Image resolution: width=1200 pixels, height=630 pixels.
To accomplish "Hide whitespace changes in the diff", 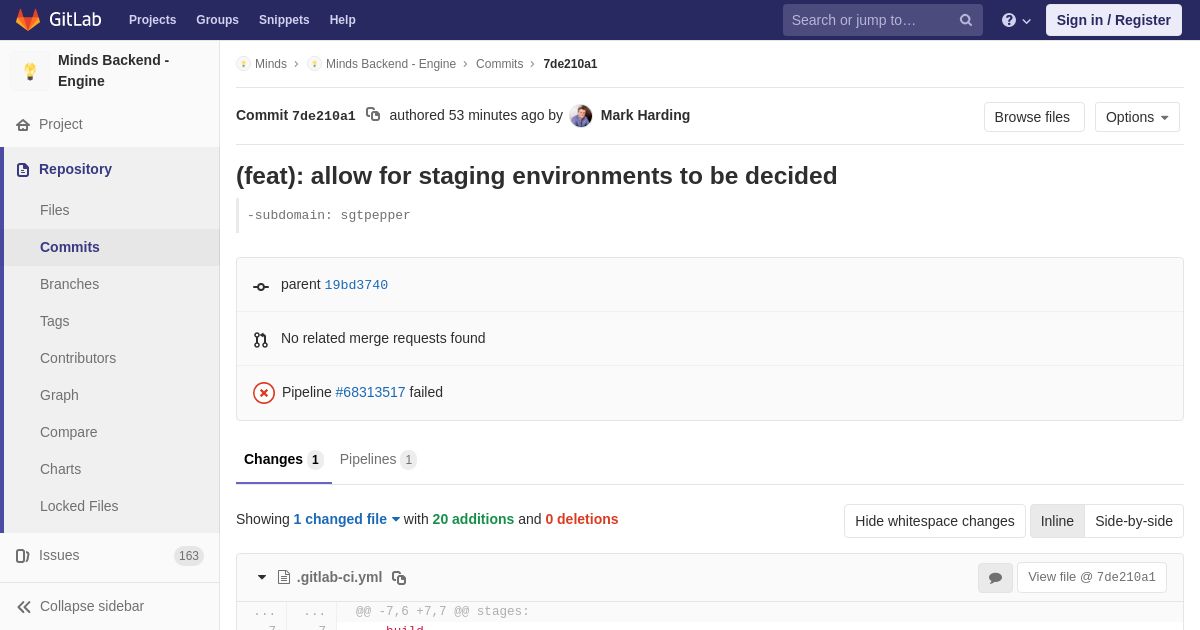I will tap(934, 521).
